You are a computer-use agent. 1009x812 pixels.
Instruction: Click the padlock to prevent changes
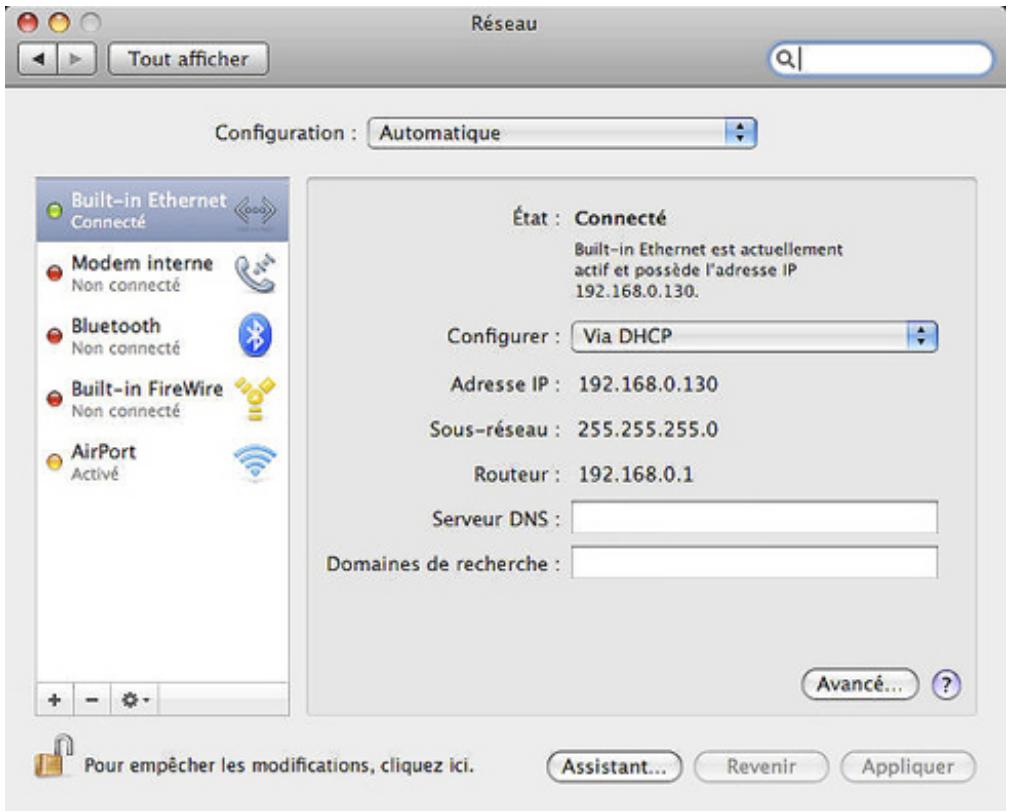click(53, 755)
